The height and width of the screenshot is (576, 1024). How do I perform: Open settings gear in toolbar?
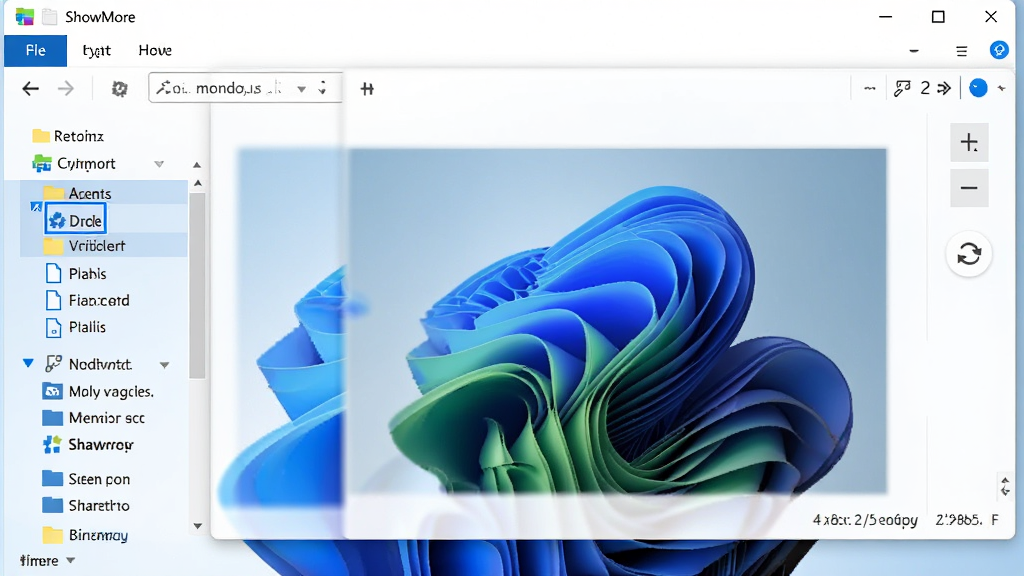pyautogui.click(x=120, y=88)
